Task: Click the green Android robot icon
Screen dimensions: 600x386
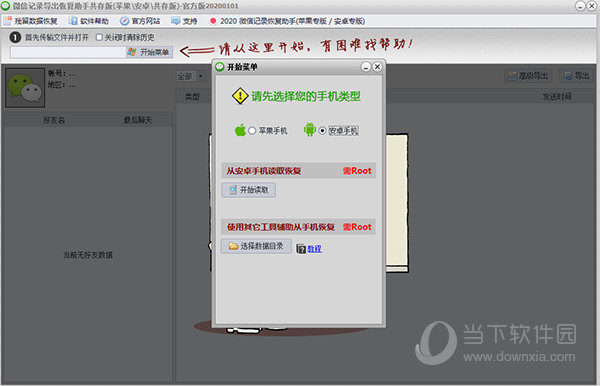Action: tap(310, 130)
